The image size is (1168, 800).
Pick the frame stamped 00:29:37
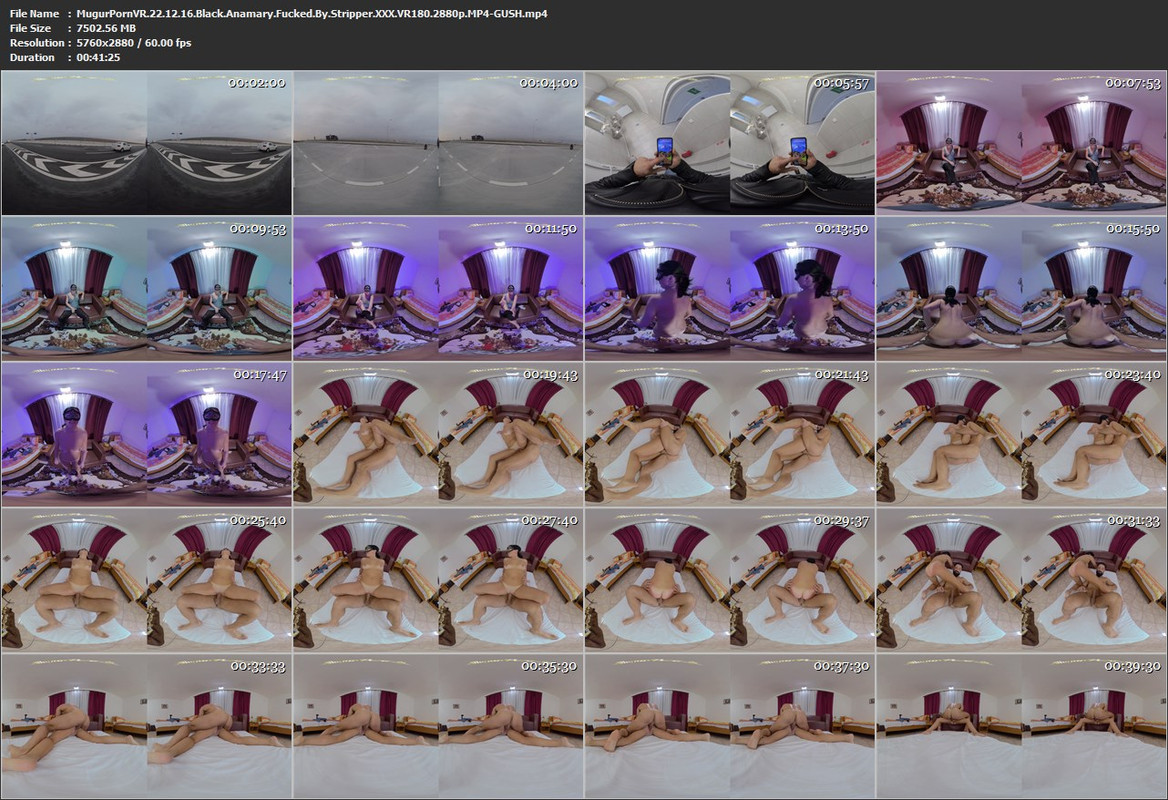[730, 581]
